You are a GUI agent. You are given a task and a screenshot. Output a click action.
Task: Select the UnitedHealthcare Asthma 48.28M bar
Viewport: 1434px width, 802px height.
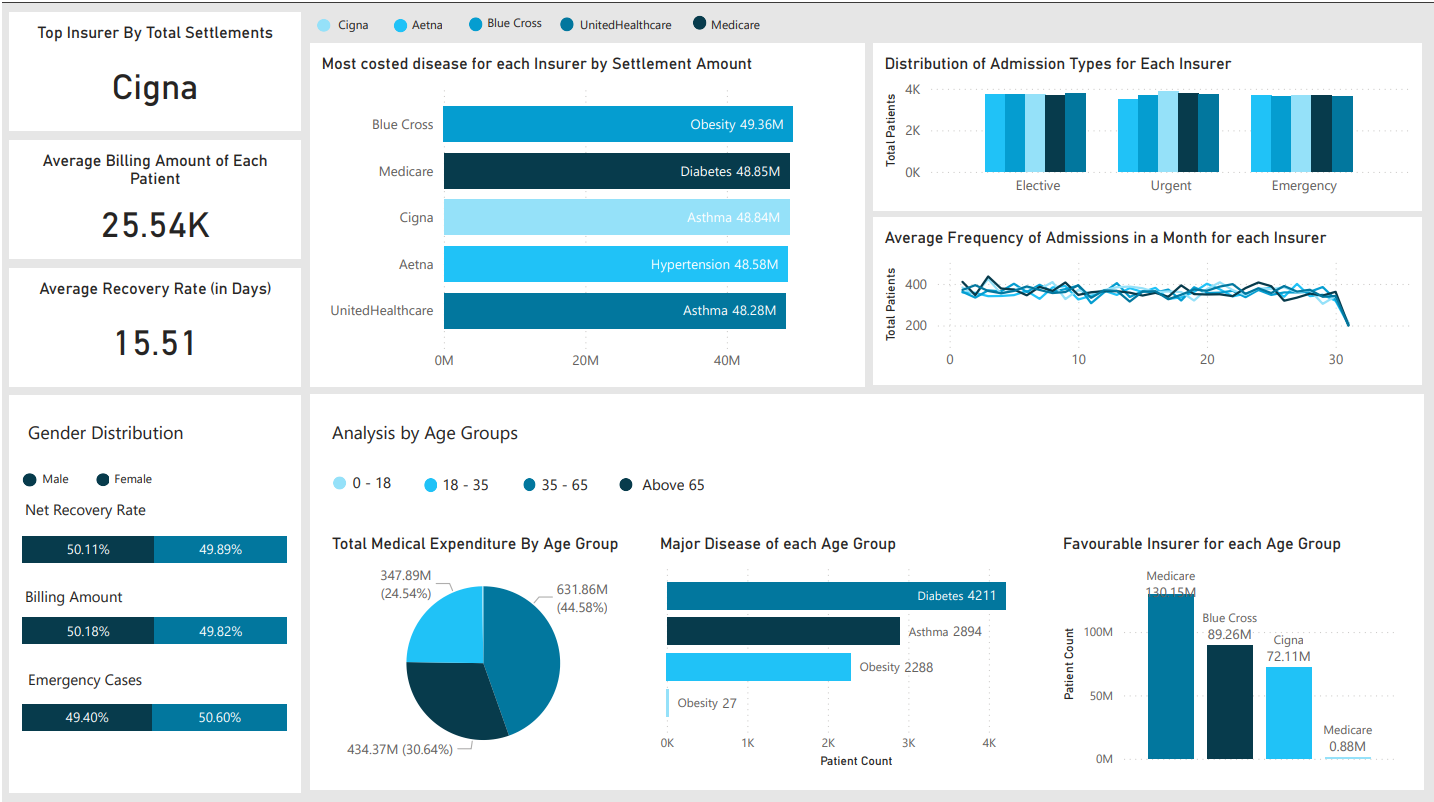click(x=614, y=311)
